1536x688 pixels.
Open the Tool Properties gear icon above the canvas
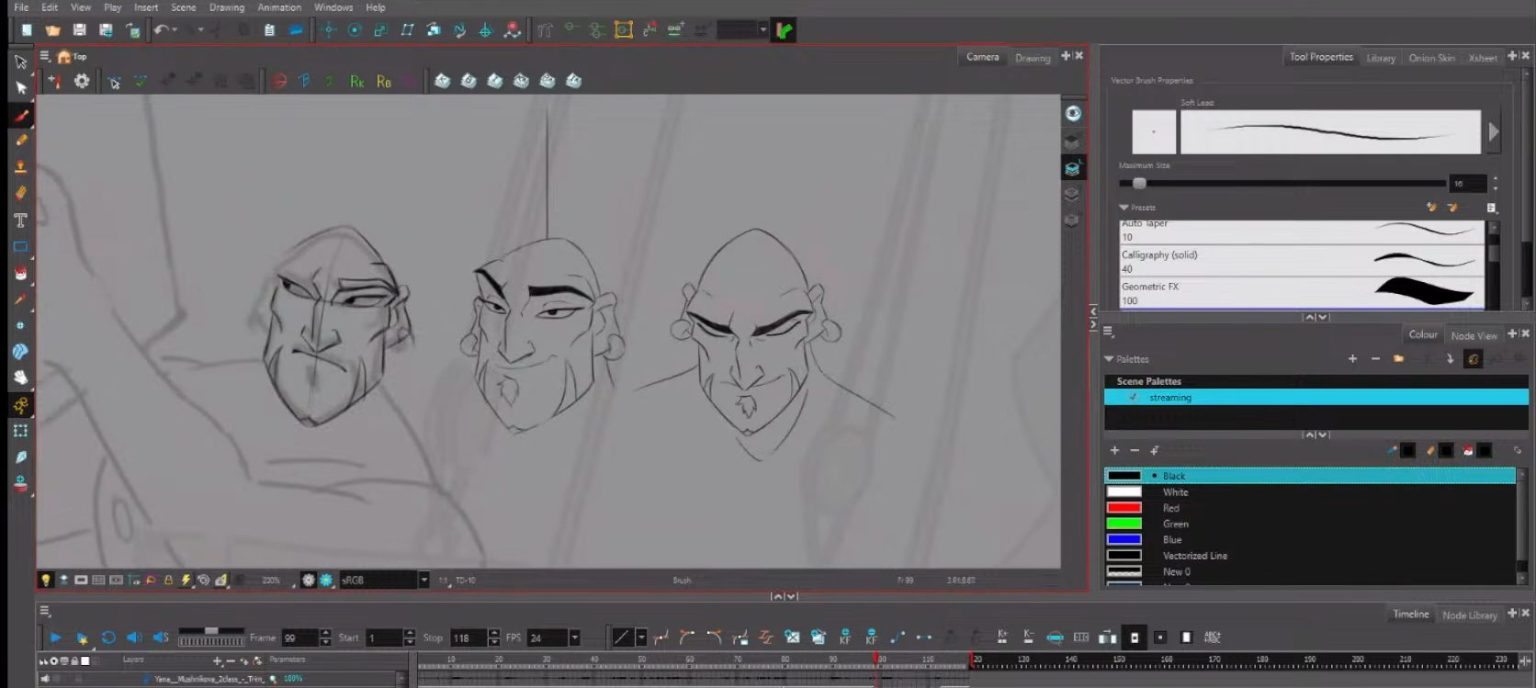[x=81, y=81]
